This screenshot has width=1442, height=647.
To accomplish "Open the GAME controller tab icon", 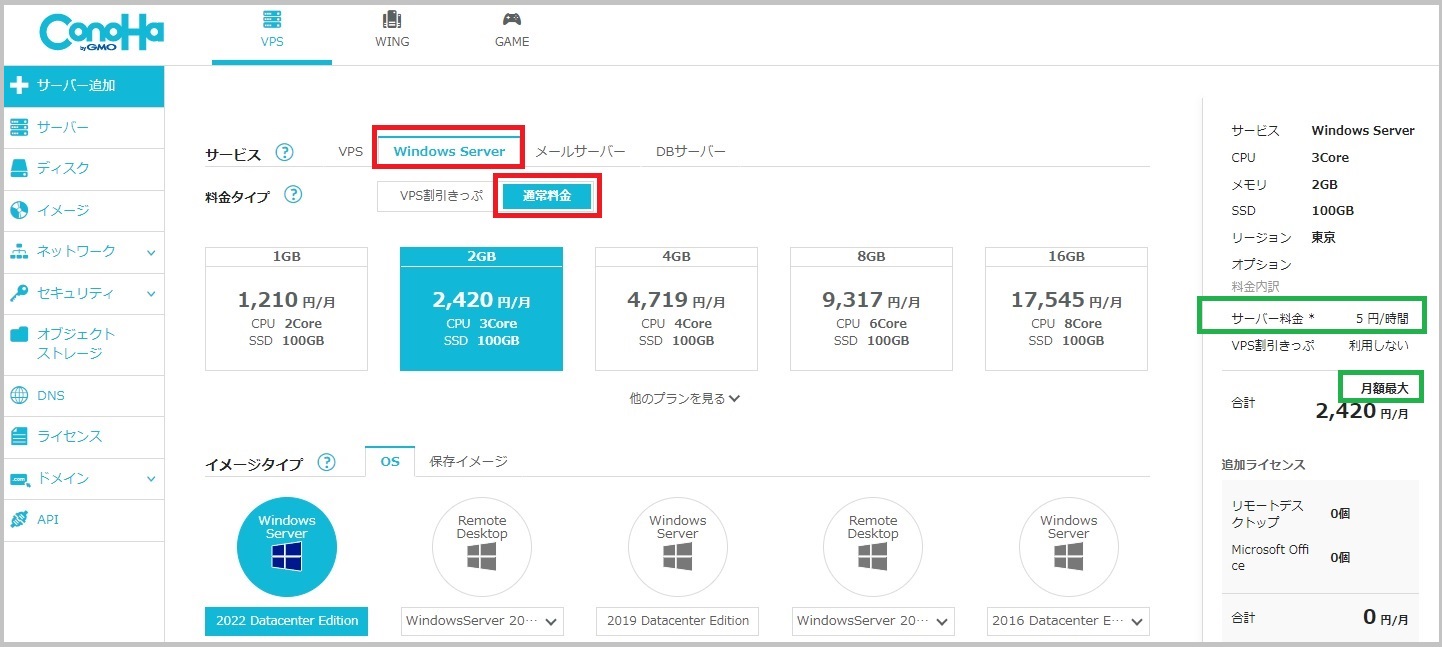I will (x=511, y=19).
